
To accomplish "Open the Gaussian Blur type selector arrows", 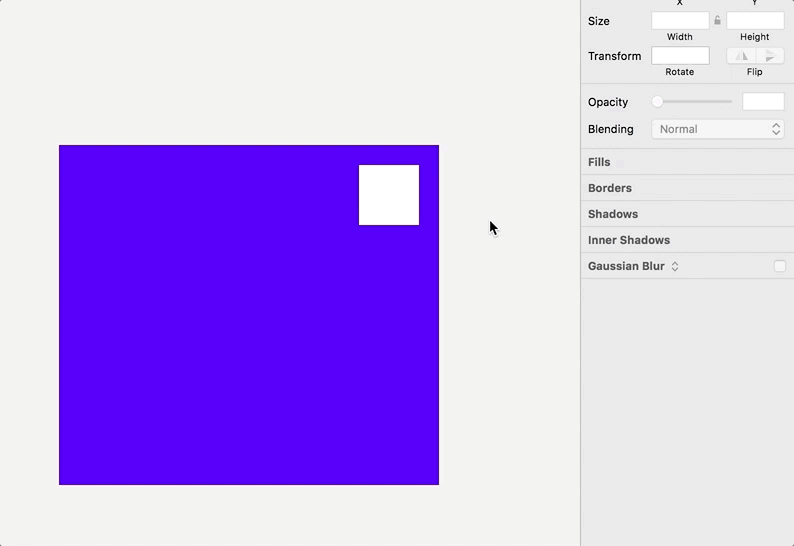I will tap(675, 266).
